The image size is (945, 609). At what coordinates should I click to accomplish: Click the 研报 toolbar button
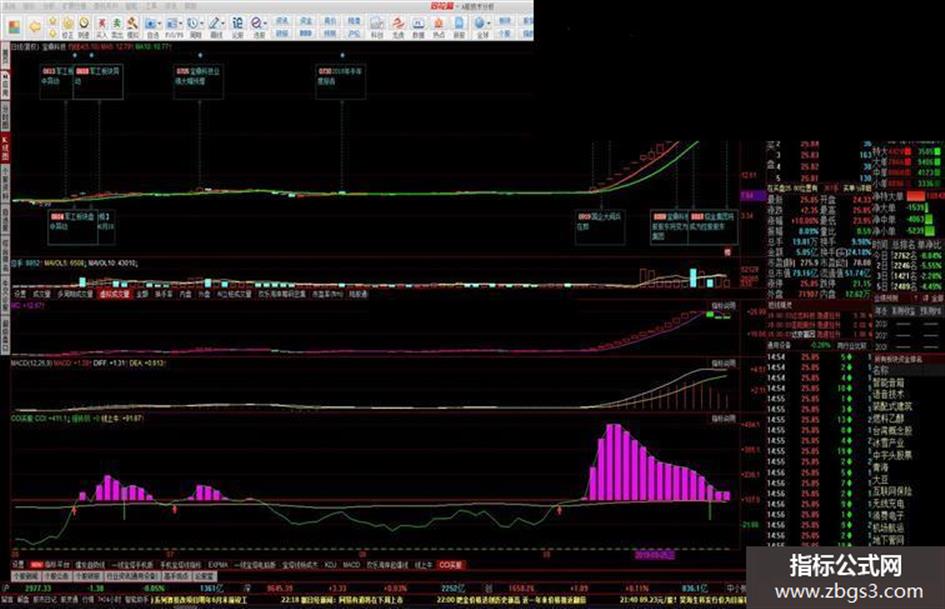coord(282,34)
